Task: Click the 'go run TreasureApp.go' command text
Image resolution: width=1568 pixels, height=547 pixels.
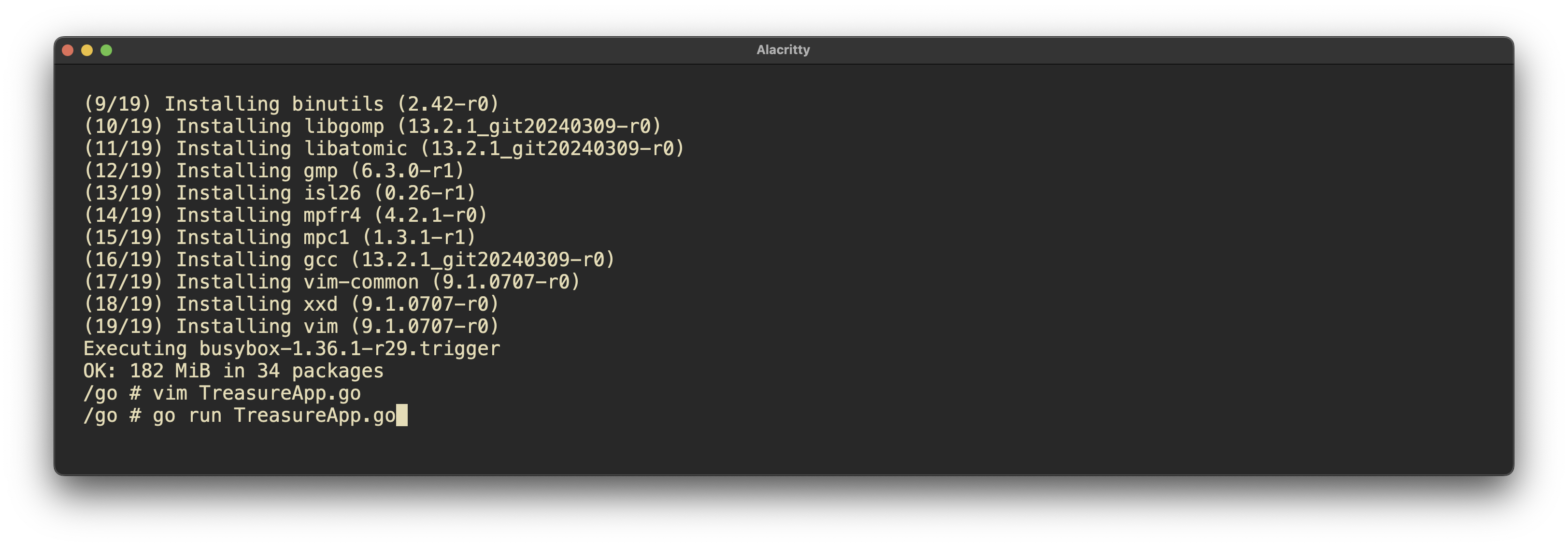Action: click(x=274, y=416)
